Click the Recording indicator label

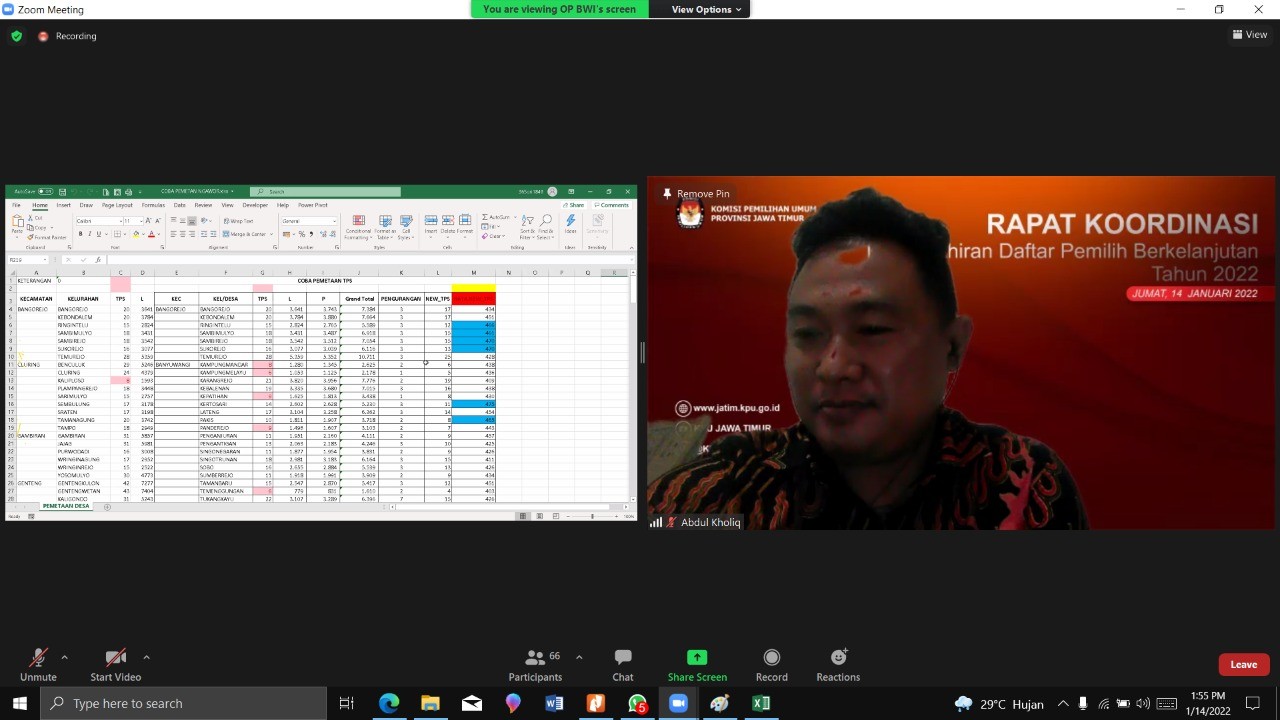click(x=76, y=36)
